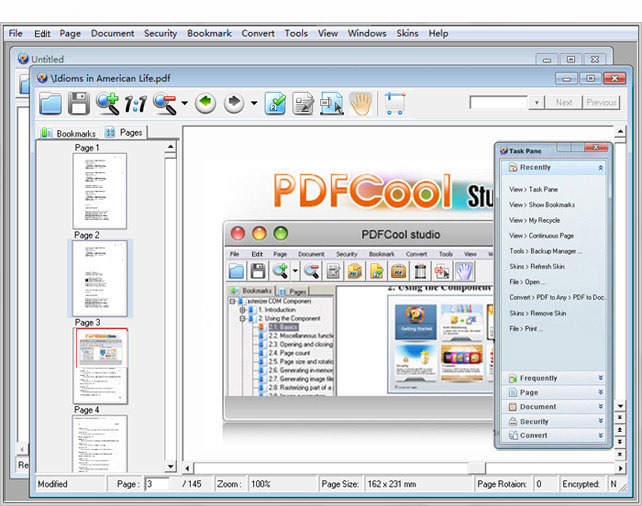Viewport: 642px width, 506px height.
Task: Open the Document menu
Action: click(112, 33)
